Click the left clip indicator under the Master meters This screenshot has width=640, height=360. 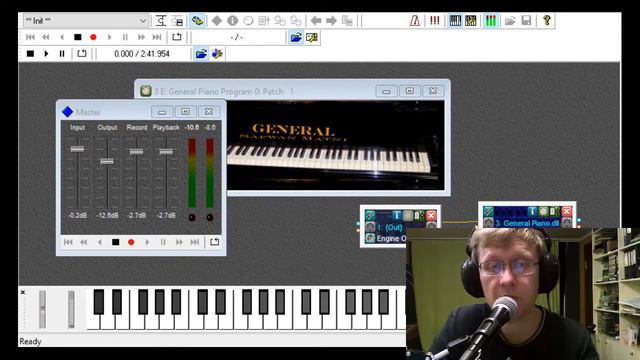point(192,218)
